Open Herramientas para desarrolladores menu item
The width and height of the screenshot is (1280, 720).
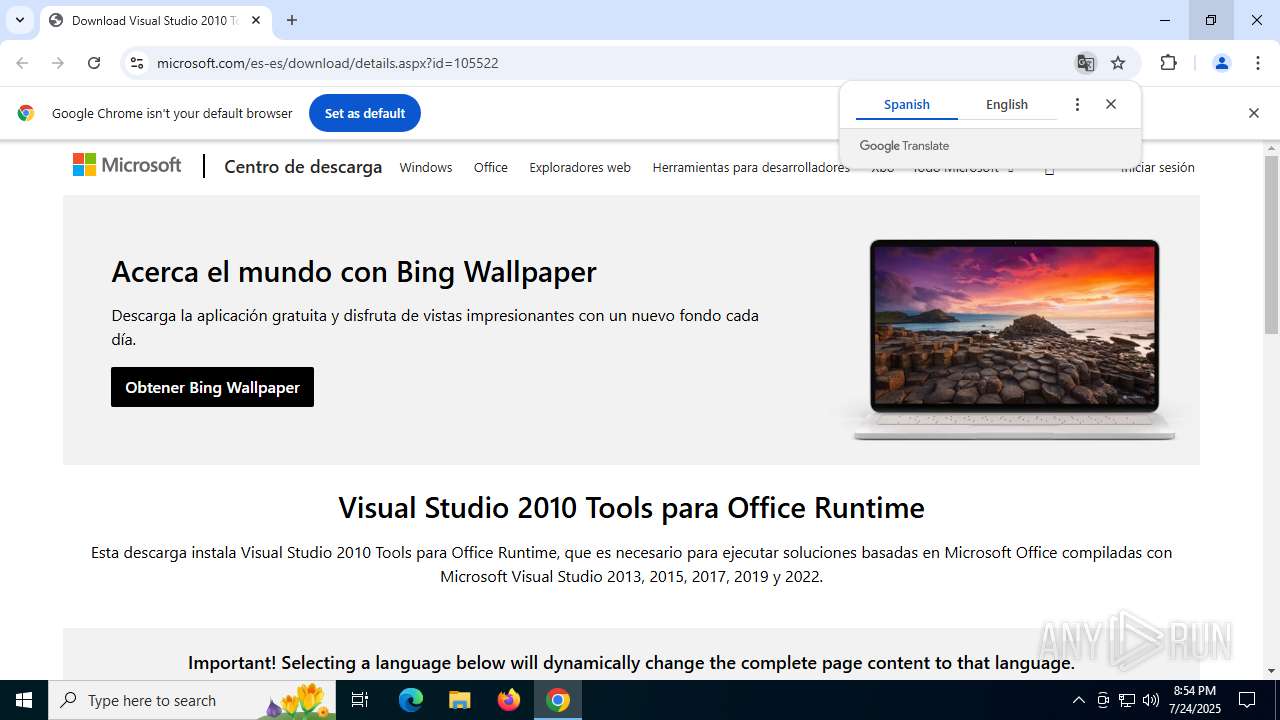(751, 167)
